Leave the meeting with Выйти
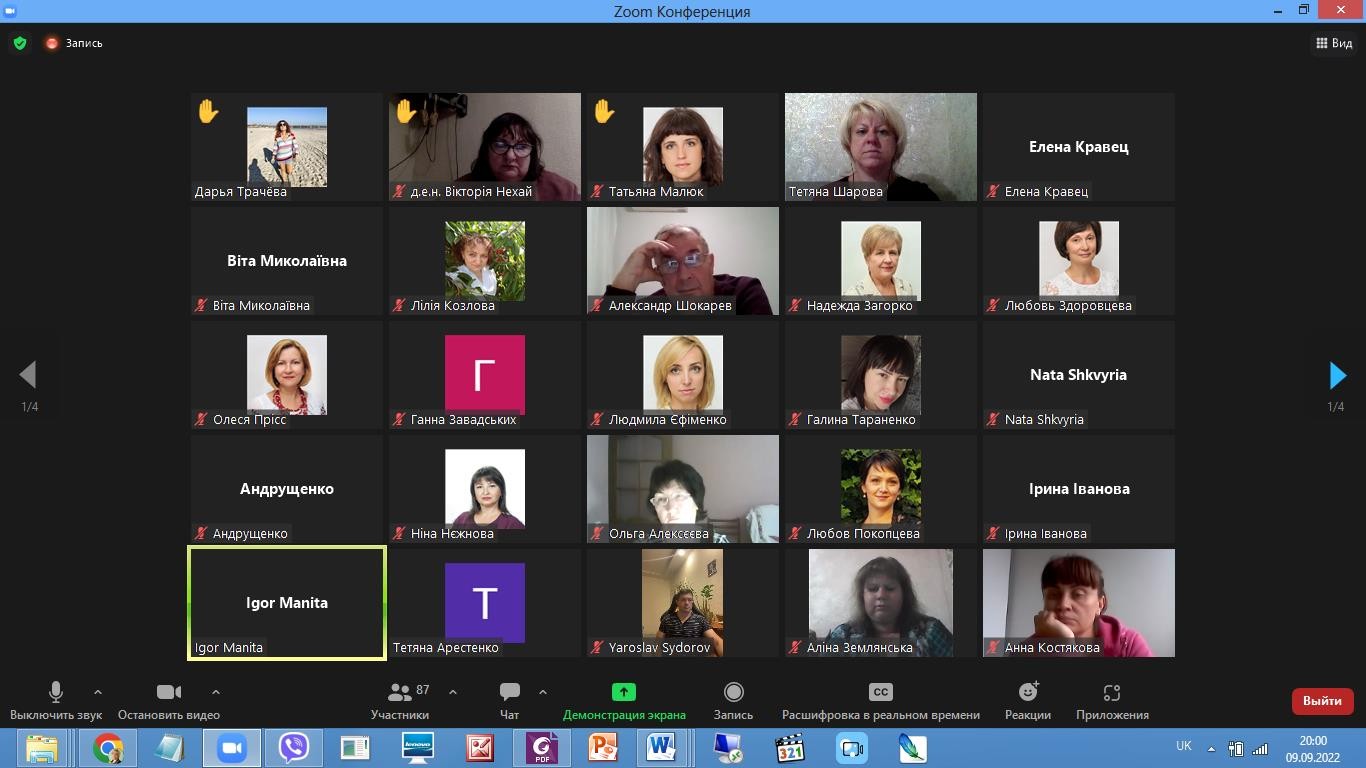The image size is (1366, 768). pyautogui.click(x=1322, y=701)
